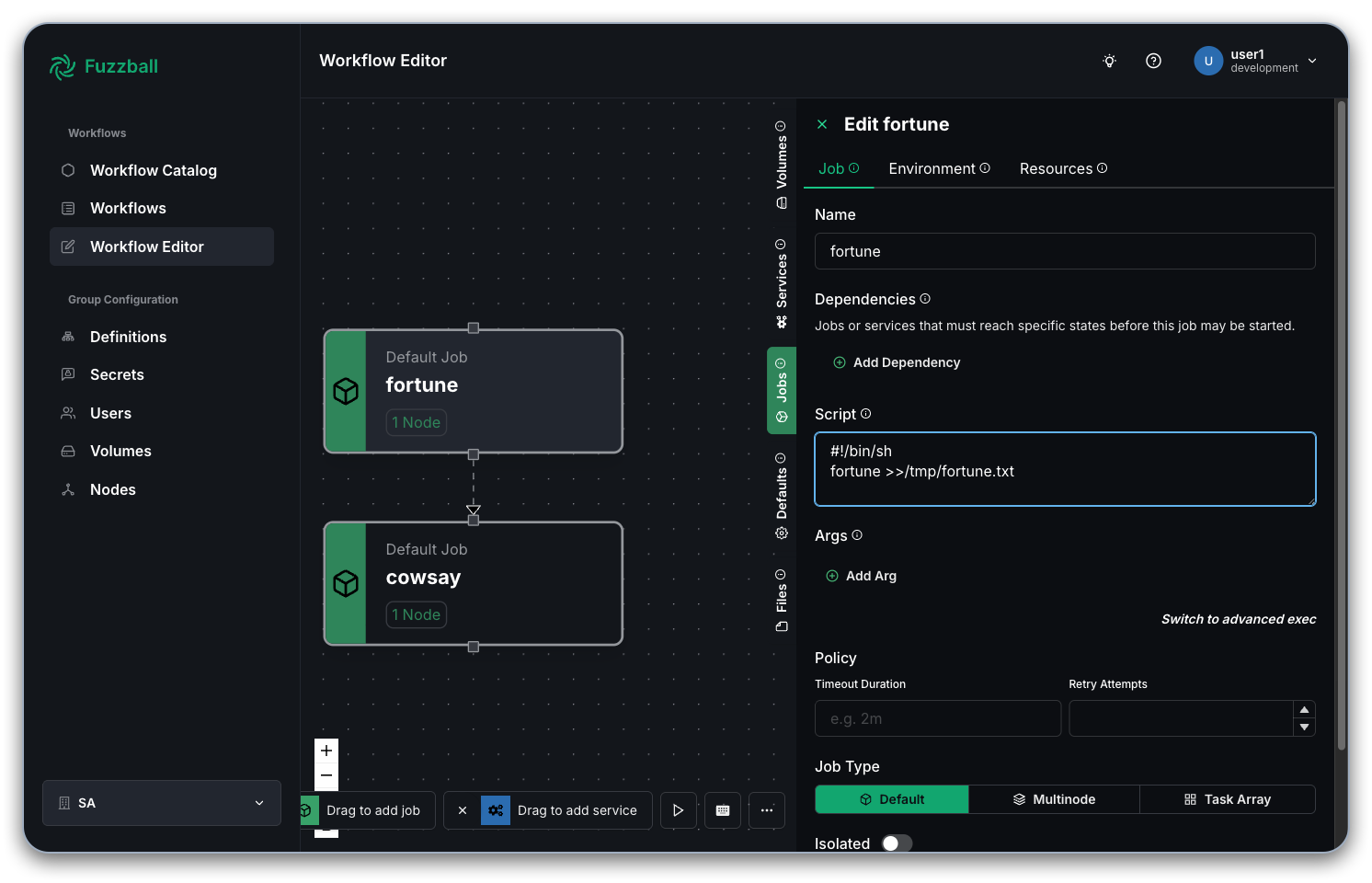Click the blue gears add-service icon
This screenshot has height=883, width=1372.
pyautogui.click(x=496, y=810)
